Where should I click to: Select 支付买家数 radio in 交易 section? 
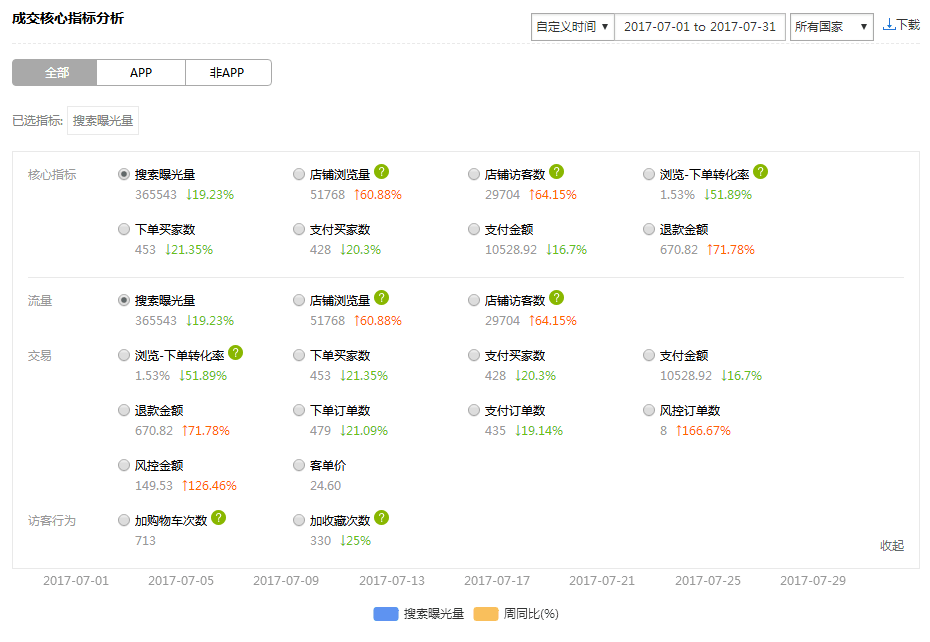pos(474,355)
